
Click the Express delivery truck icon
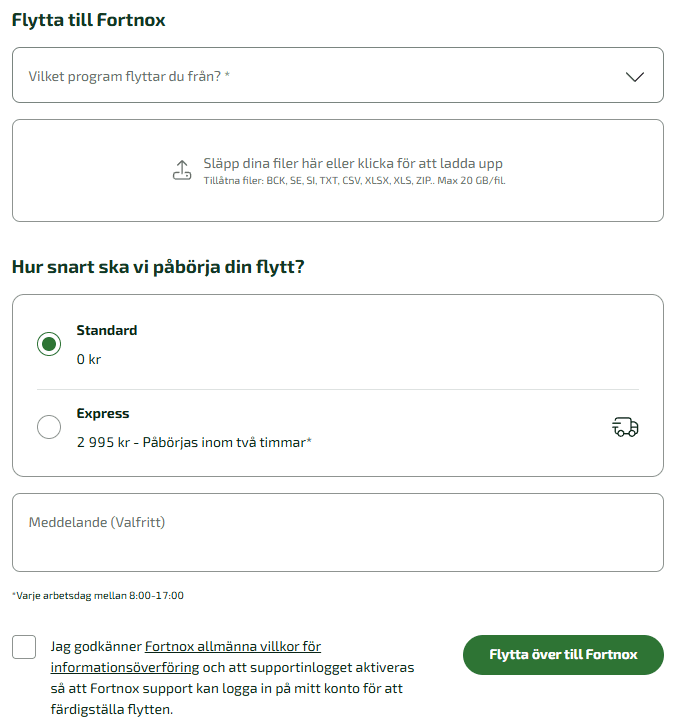(625, 428)
